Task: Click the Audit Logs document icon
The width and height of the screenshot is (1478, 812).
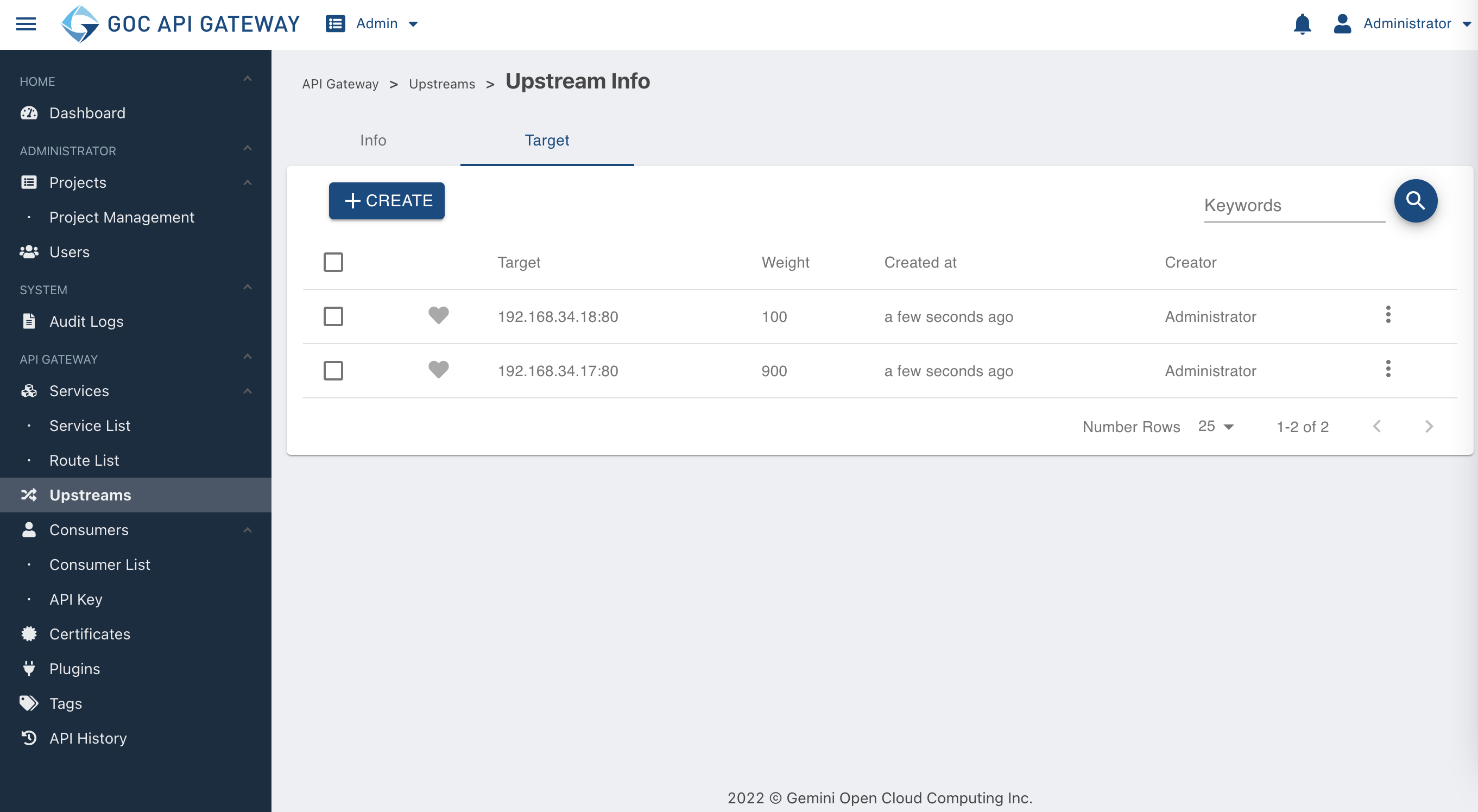Action: (29, 321)
